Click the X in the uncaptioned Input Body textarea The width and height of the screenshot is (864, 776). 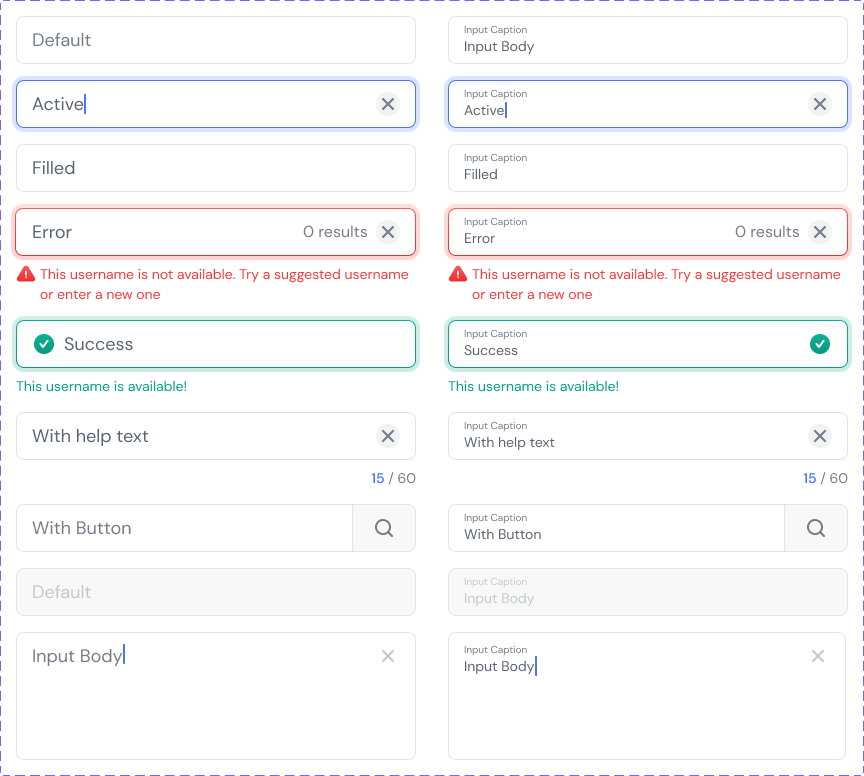tap(388, 656)
